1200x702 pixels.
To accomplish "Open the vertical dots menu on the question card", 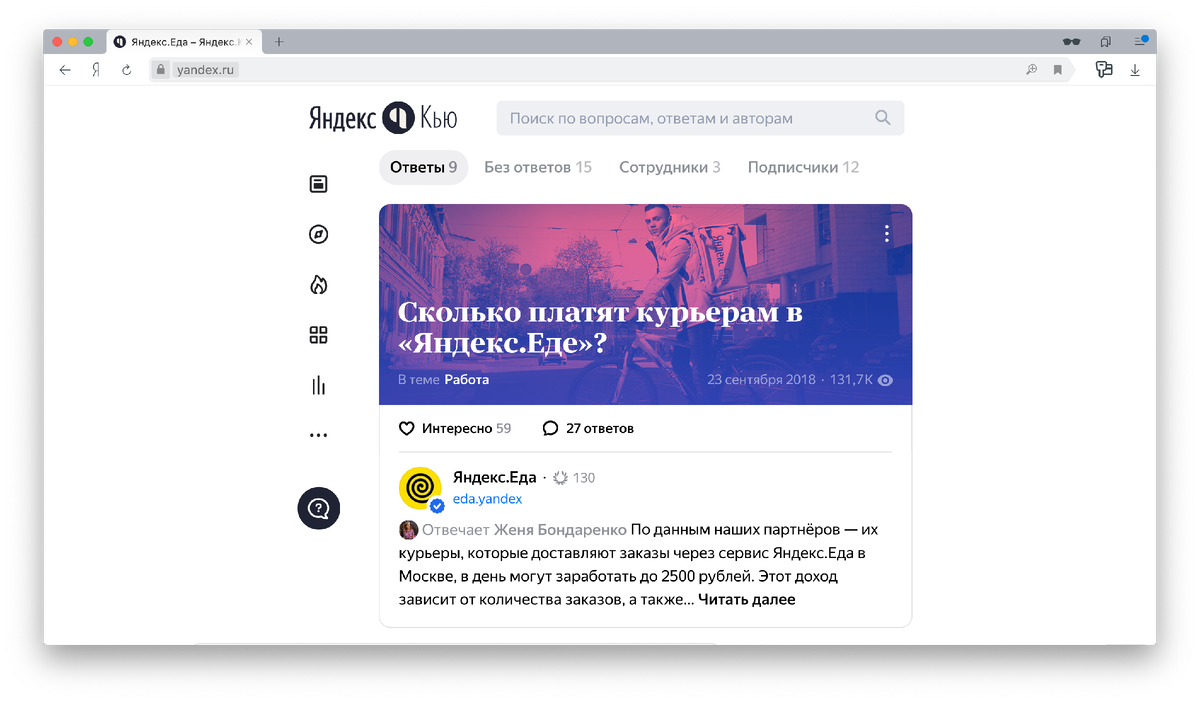I will click(887, 234).
